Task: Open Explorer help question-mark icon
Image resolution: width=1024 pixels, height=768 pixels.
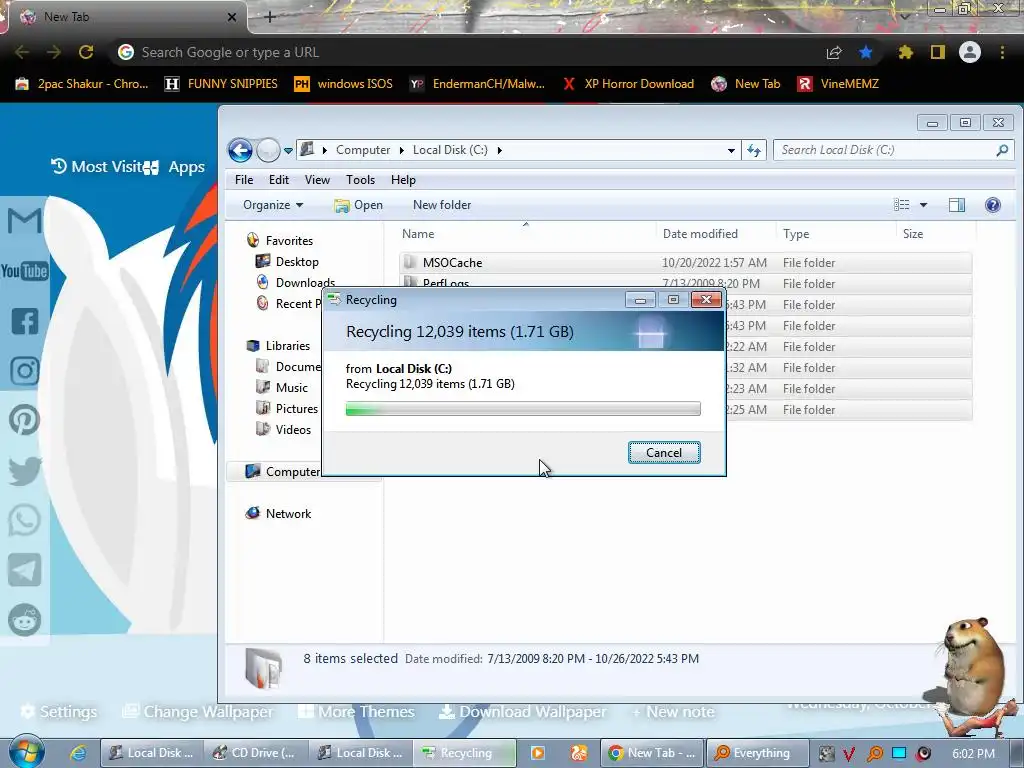Action: (993, 205)
